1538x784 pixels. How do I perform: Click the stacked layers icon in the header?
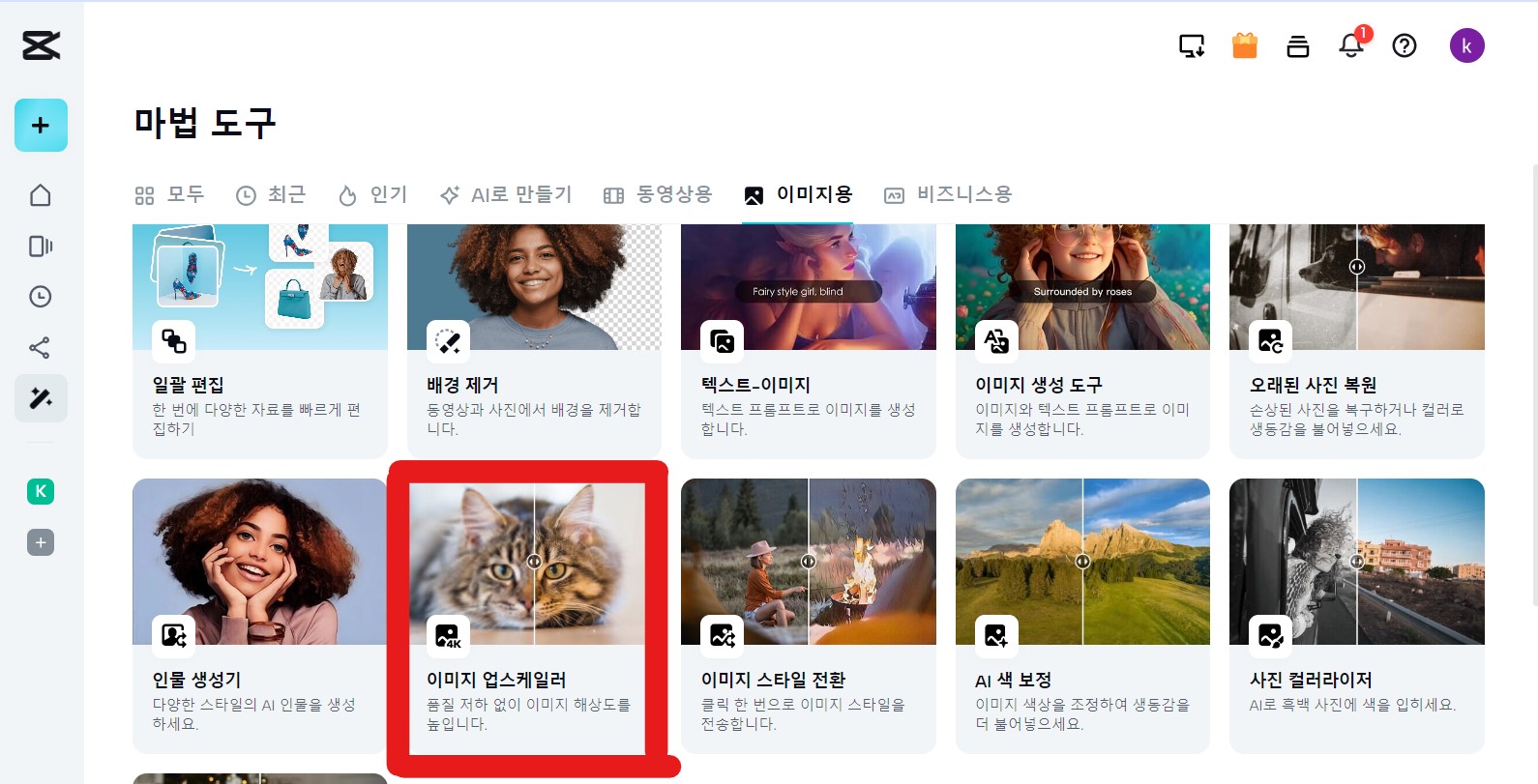1298,45
